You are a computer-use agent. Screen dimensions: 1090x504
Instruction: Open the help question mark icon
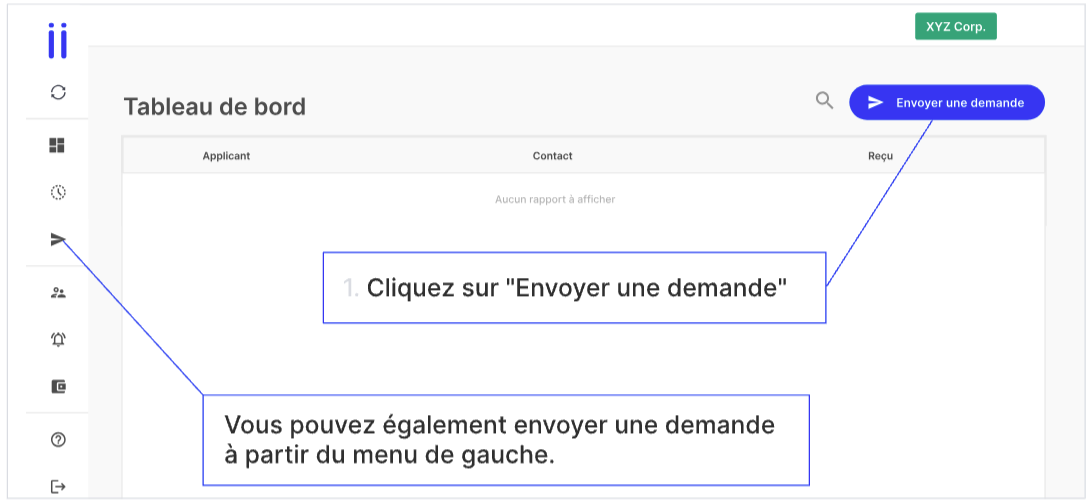[58, 439]
